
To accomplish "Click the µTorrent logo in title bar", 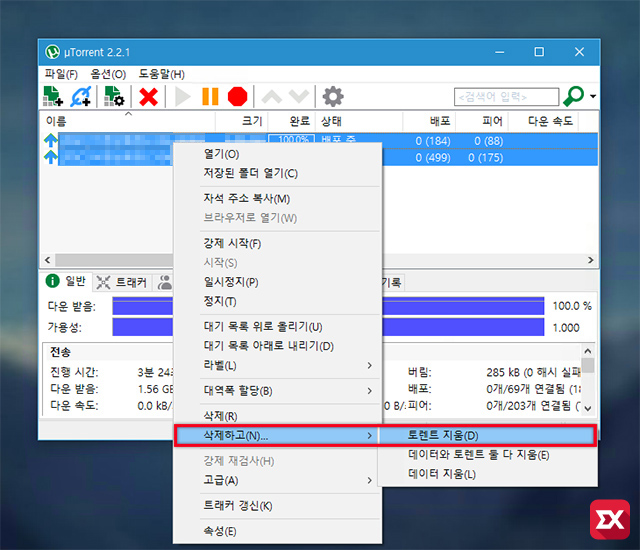I will pyautogui.click(x=52, y=52).
